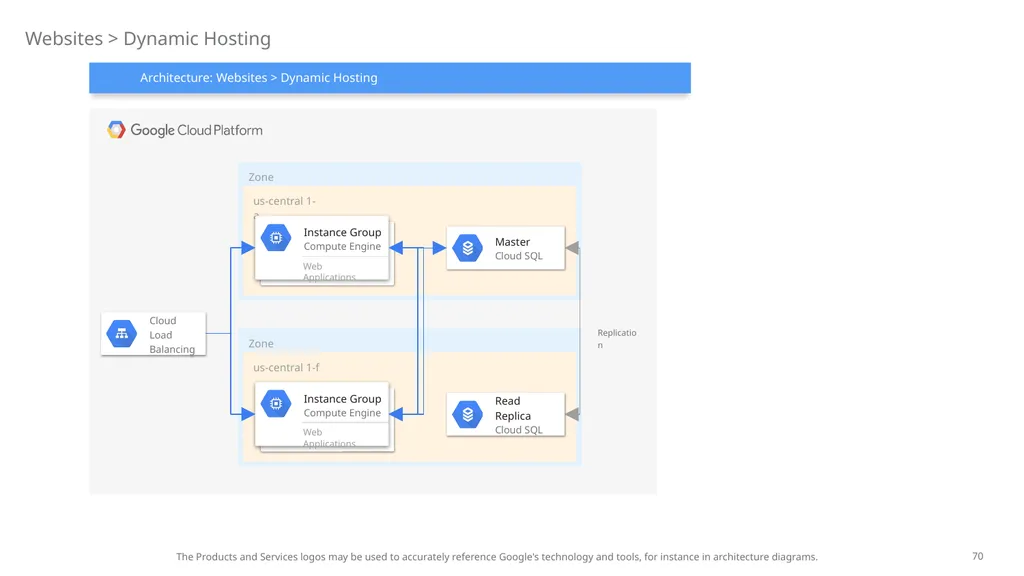The image size is (1024, 576).
Task: Click the footer note about Products and Services logos
Action: pyautogui.click(x=497, y=557)
